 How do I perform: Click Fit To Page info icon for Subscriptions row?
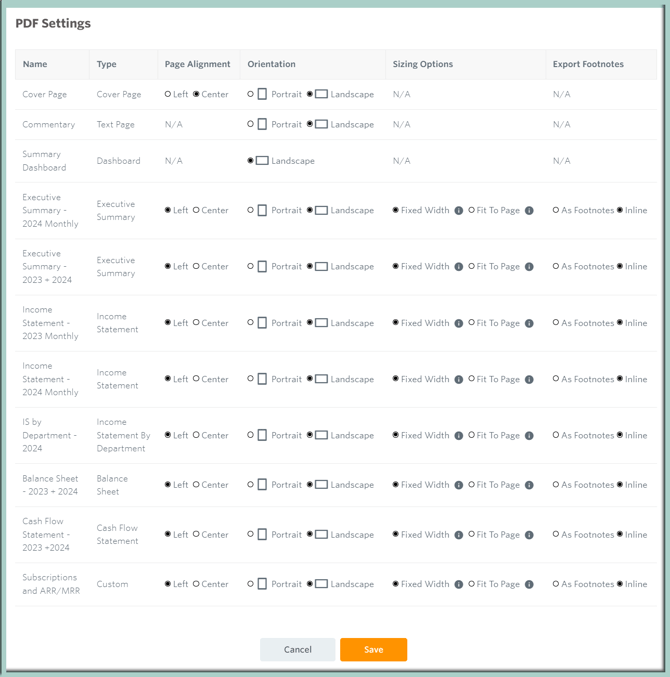pos(529,584)
